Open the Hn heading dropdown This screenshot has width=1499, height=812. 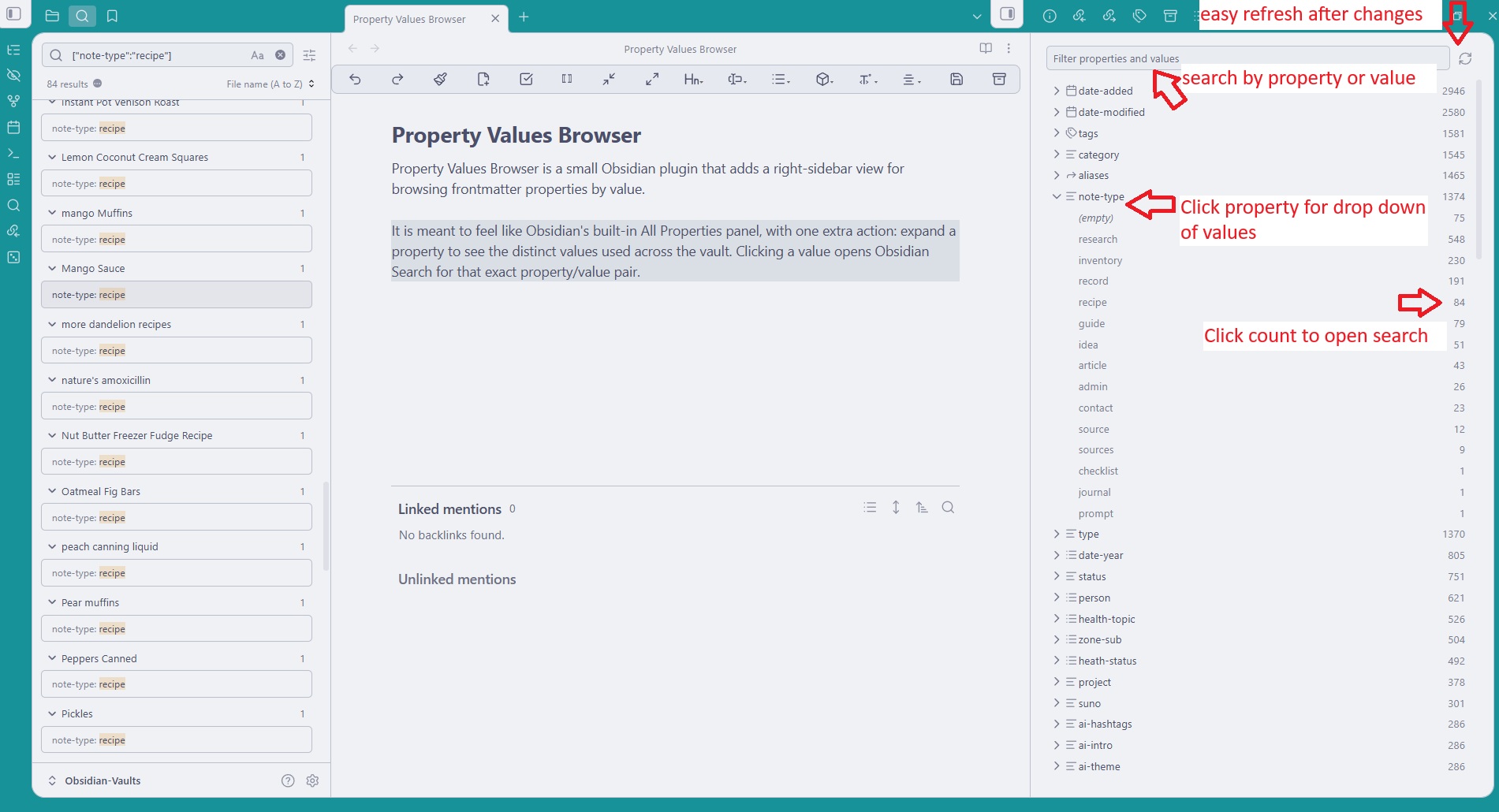coord(693,79)
